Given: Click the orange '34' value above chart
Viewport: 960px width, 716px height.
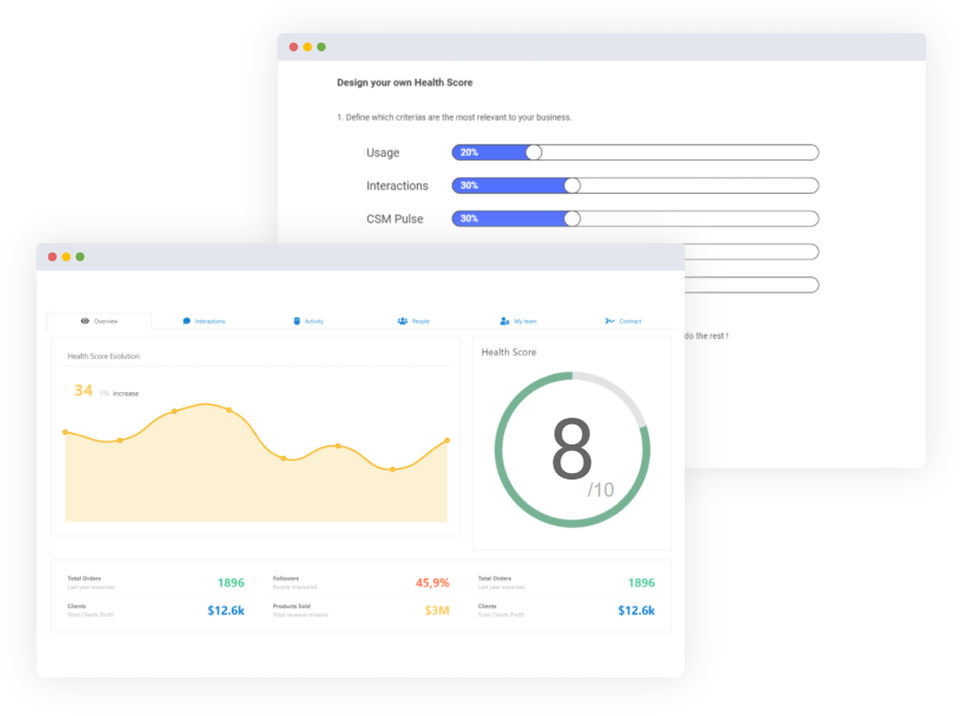Looking at the screenshot, I should coord(83,390).
